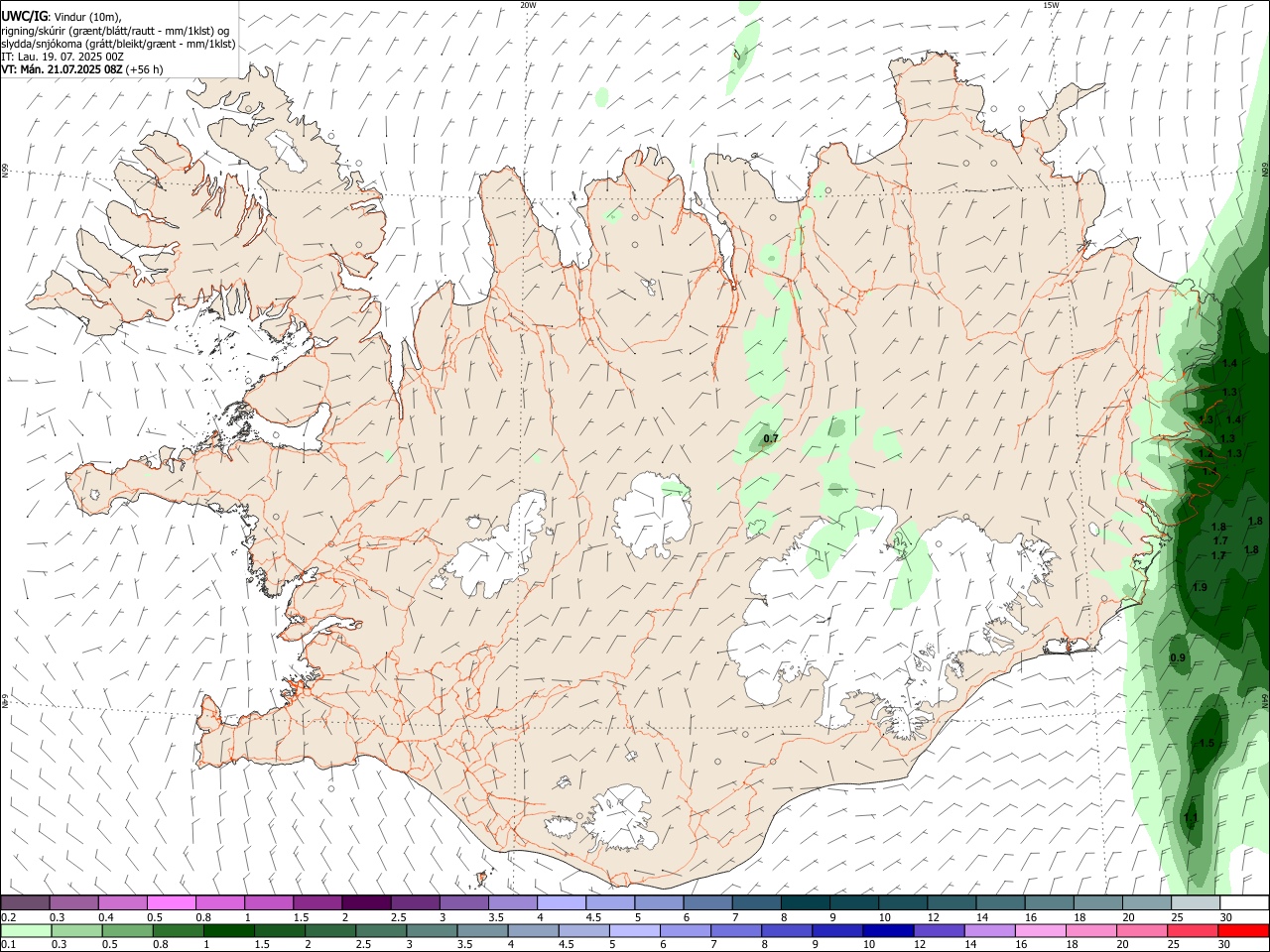
Task: Pick the medium green swatch between 0.5 and 0.8
Action: [x=127, y=930]
